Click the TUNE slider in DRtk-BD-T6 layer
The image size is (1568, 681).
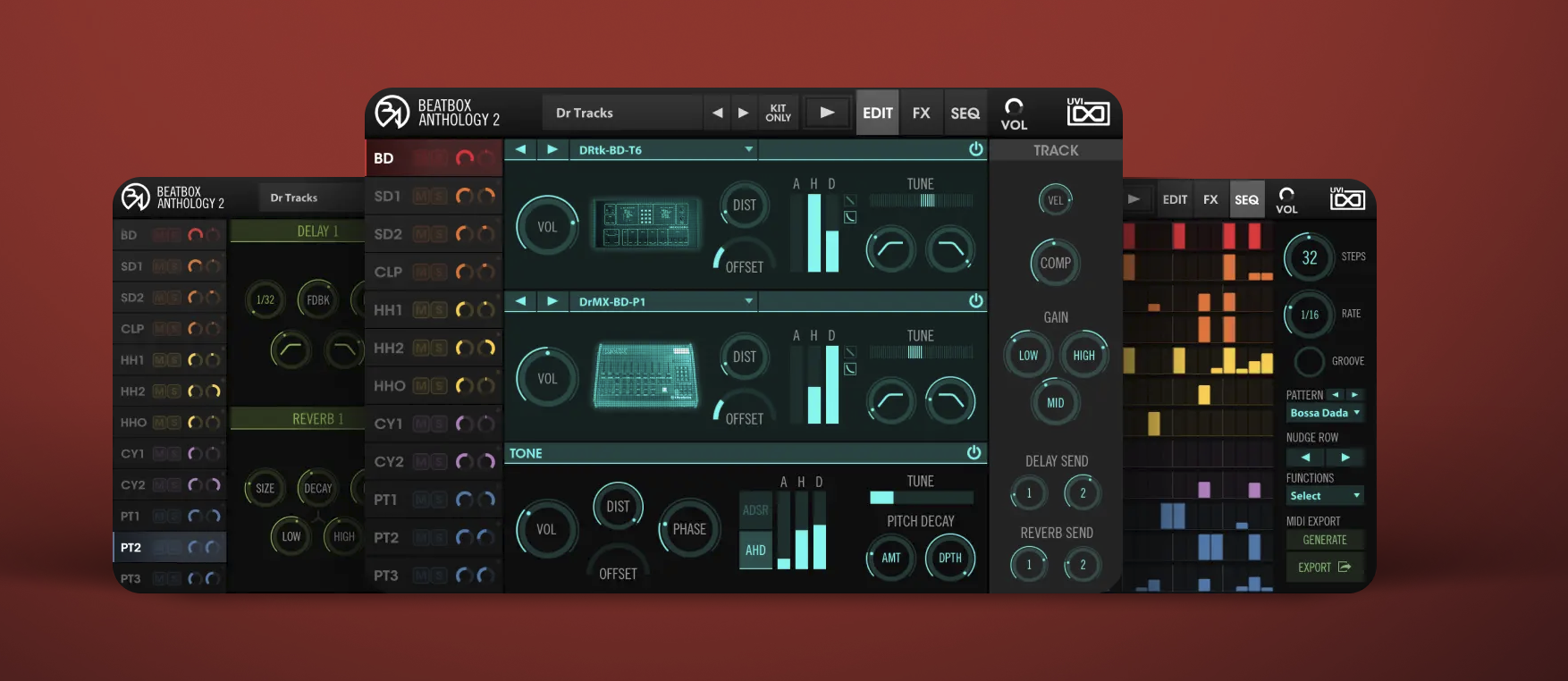click(921, 201)
